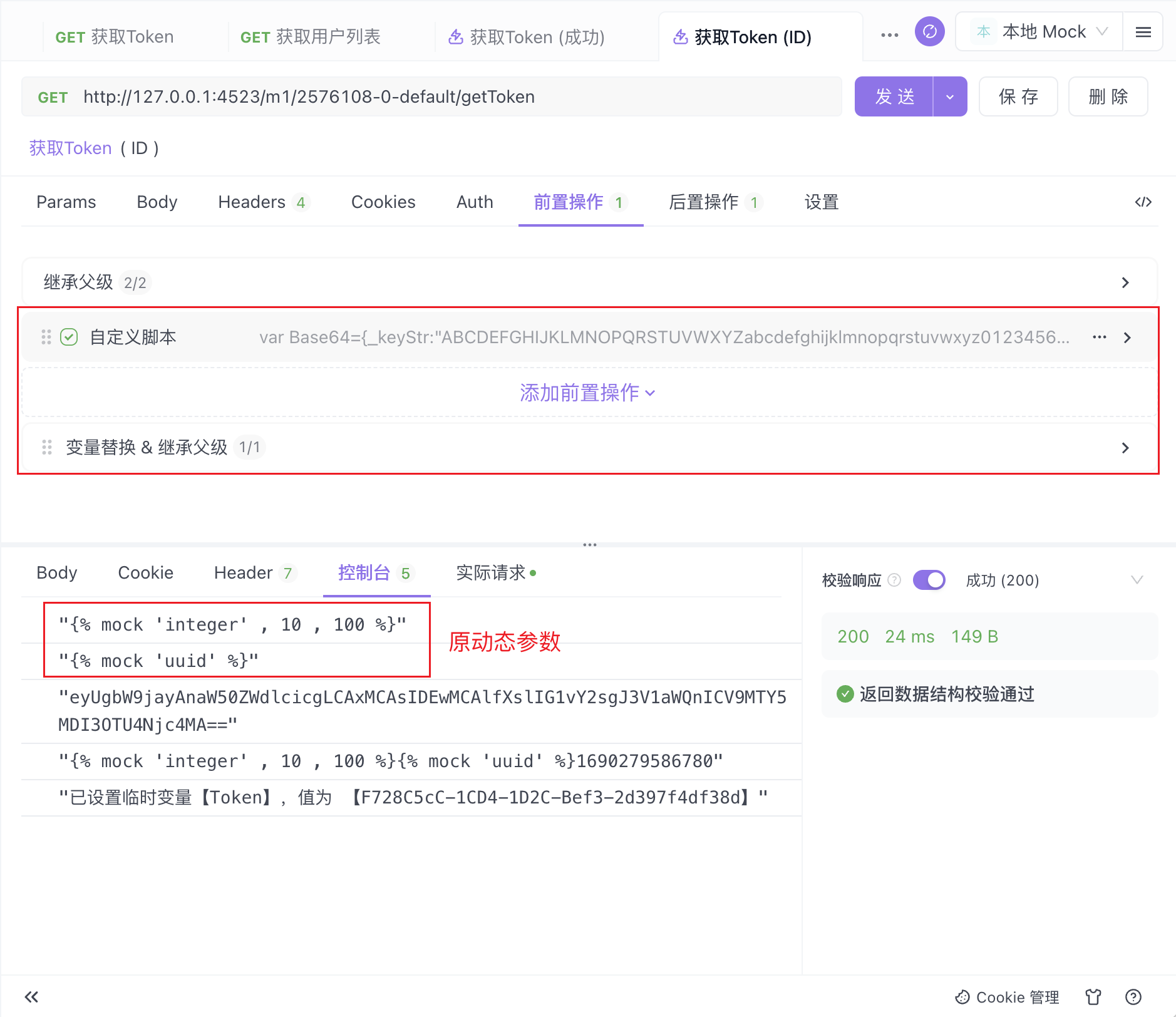
Task: Open the 发送 button dropdown arrow
Action: 949,96
